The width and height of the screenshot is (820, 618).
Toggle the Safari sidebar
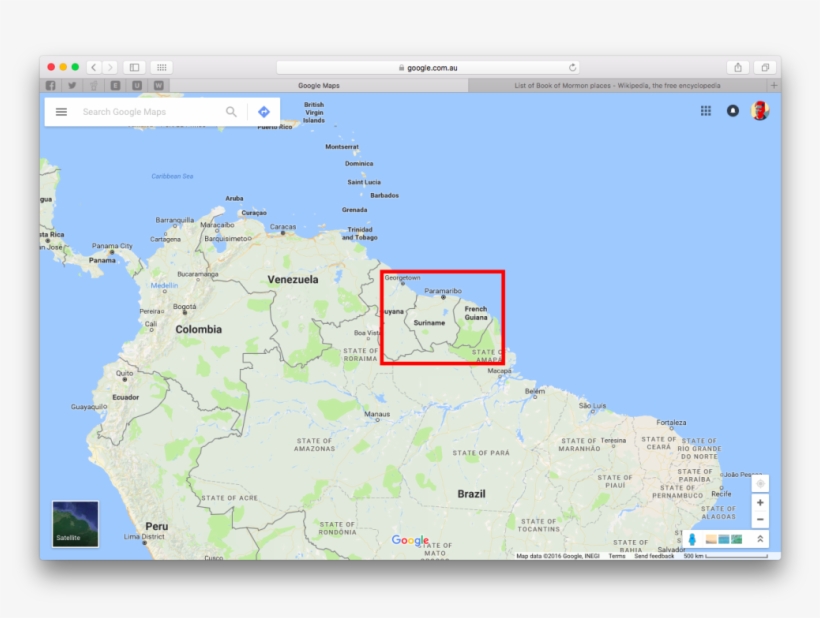(135, 66)
